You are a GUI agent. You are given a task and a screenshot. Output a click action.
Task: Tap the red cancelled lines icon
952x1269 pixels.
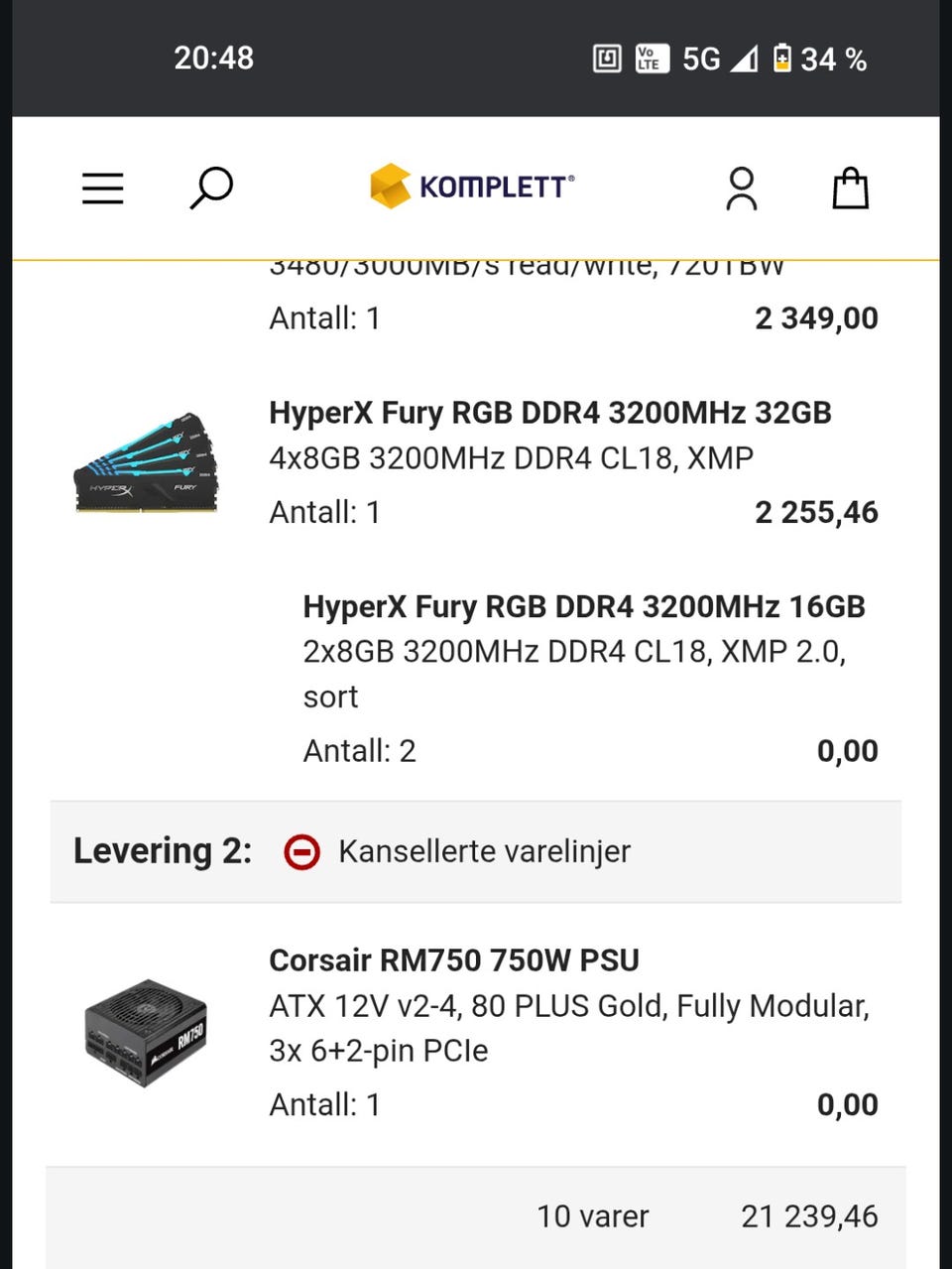[301, 852]
